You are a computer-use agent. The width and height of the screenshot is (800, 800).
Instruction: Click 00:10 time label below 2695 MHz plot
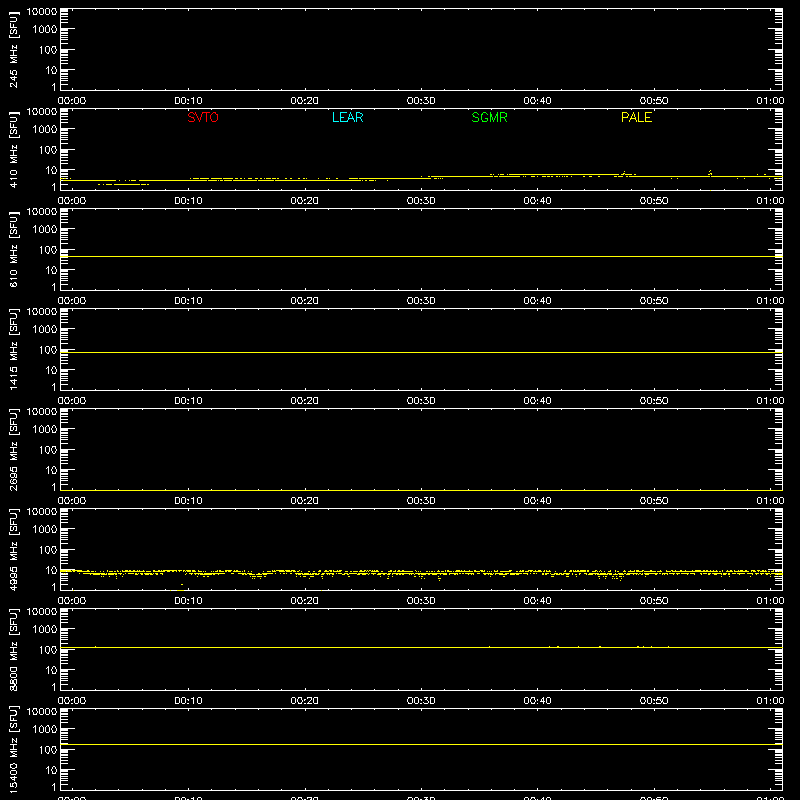pyautogui.click(x=188, y=501)
